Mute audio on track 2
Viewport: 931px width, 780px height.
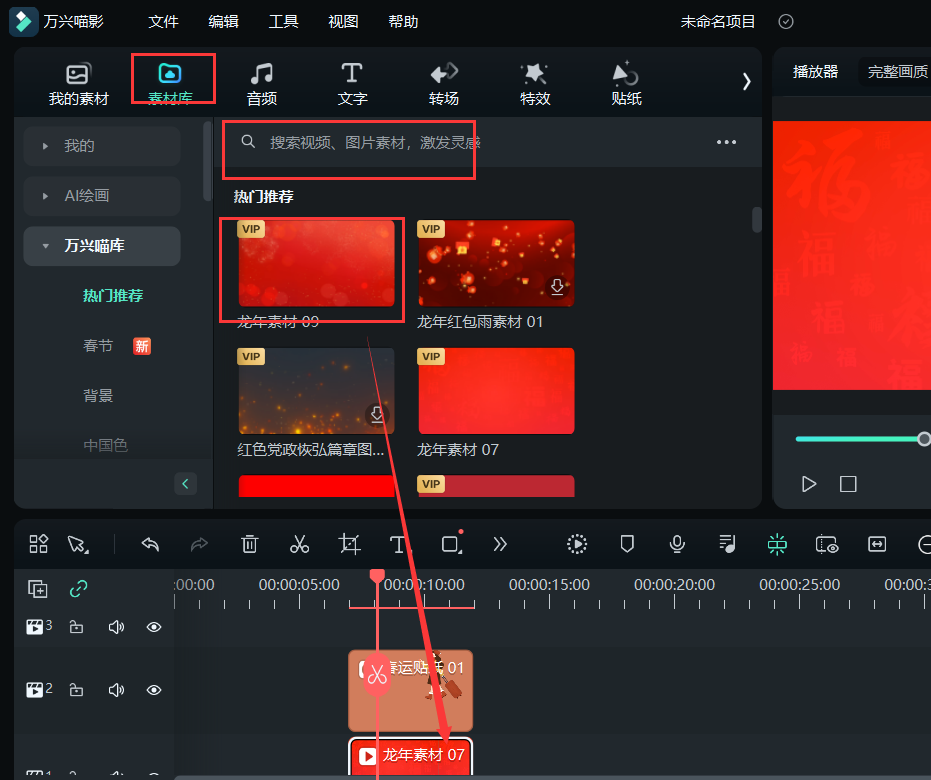click(x=116, y=690)
